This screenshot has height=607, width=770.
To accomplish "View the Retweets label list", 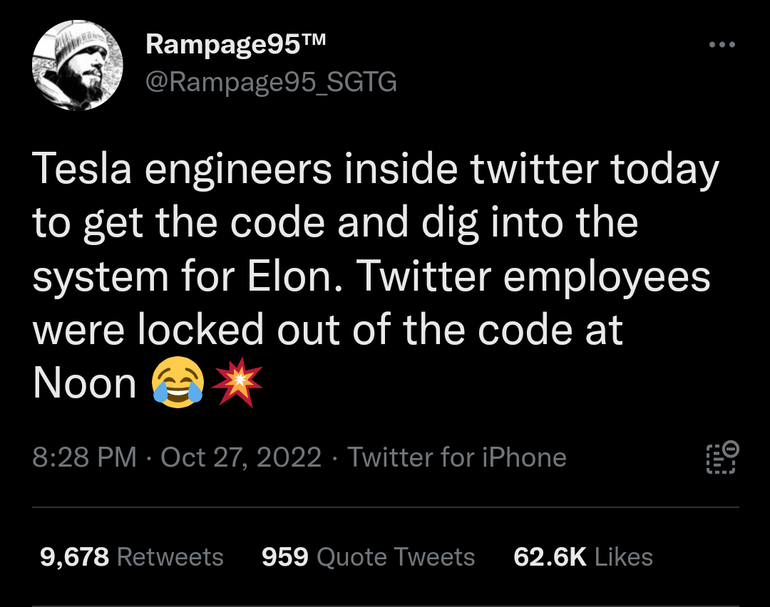I will (170, 557).
